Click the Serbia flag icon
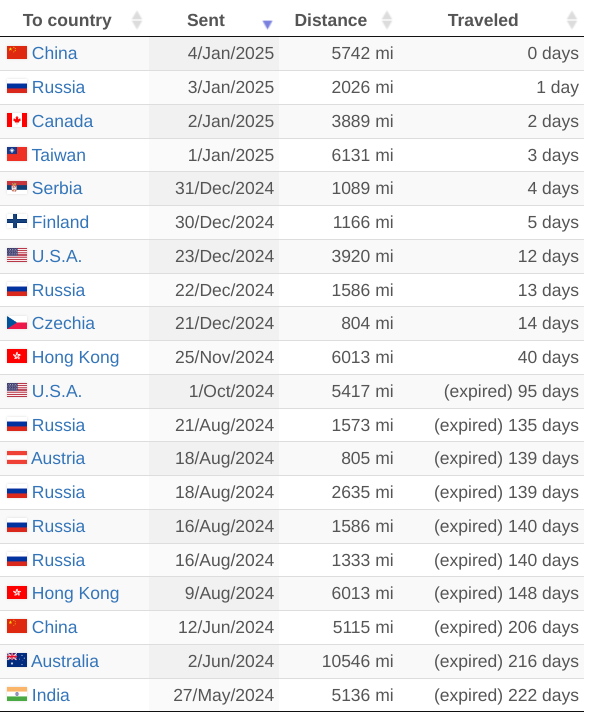The height and width of the screenshot is (715, 602). pyautogui.click(x=17, y=187)
